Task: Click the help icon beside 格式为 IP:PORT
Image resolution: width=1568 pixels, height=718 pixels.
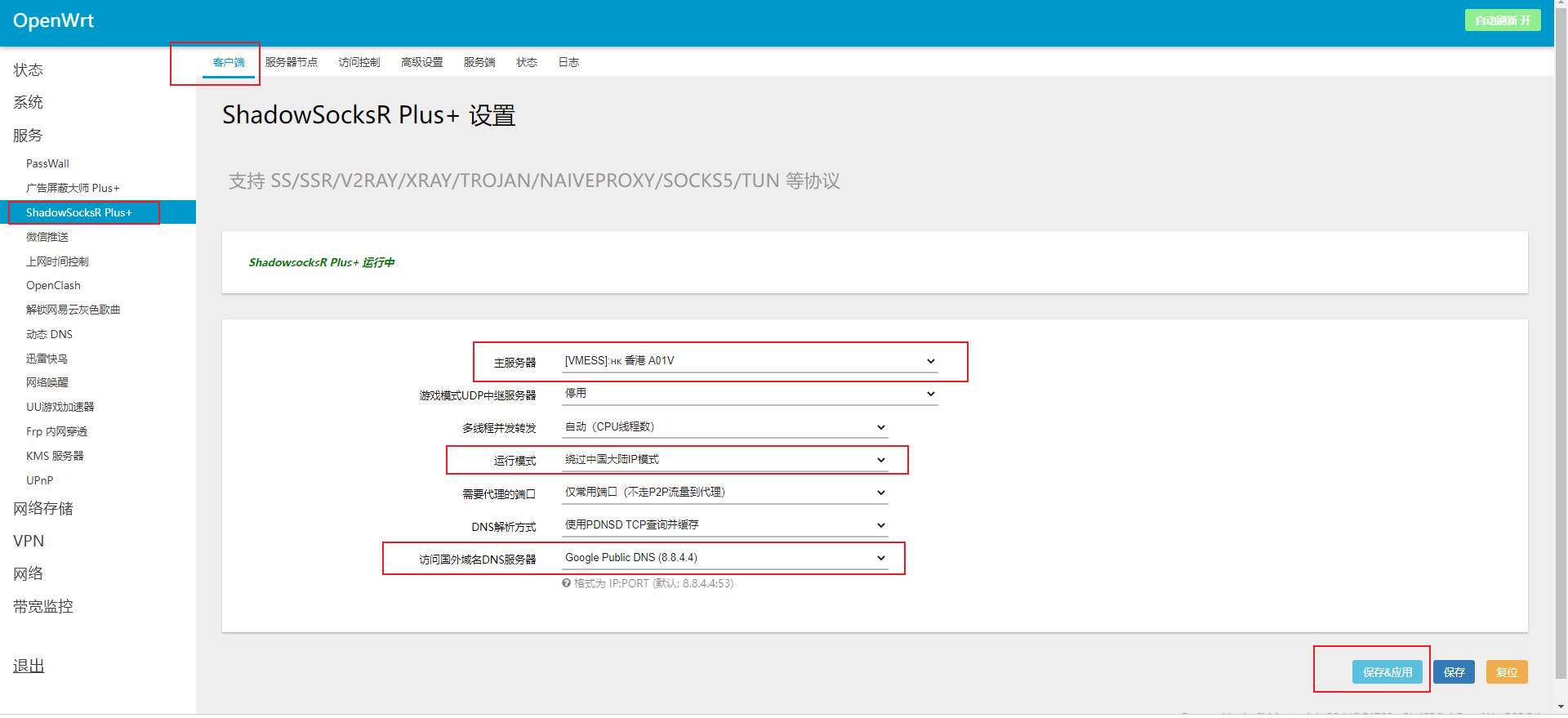Action: tap(566, 583)
